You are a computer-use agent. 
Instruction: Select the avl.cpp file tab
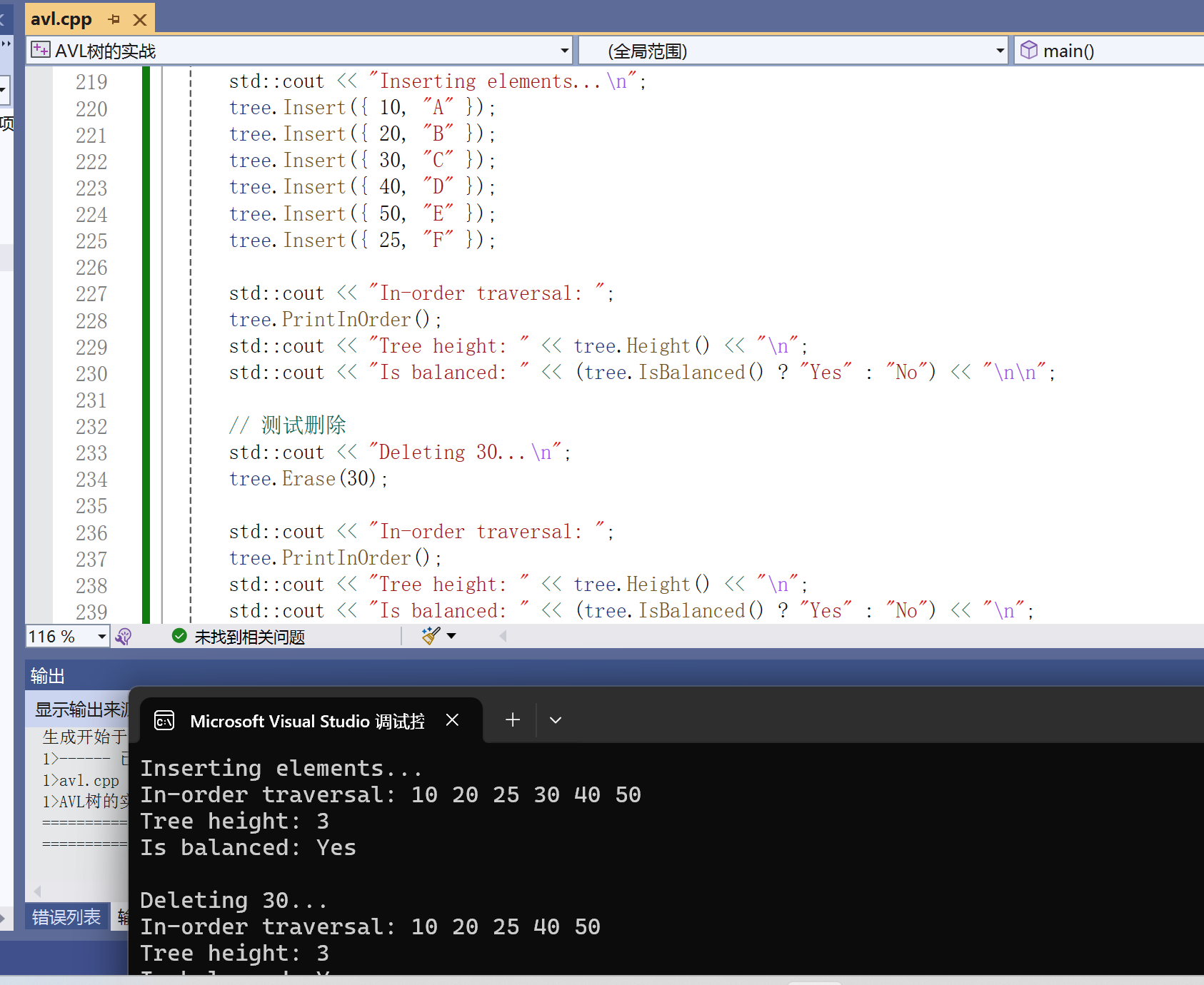pyautogui.click(x=61, y=19)
